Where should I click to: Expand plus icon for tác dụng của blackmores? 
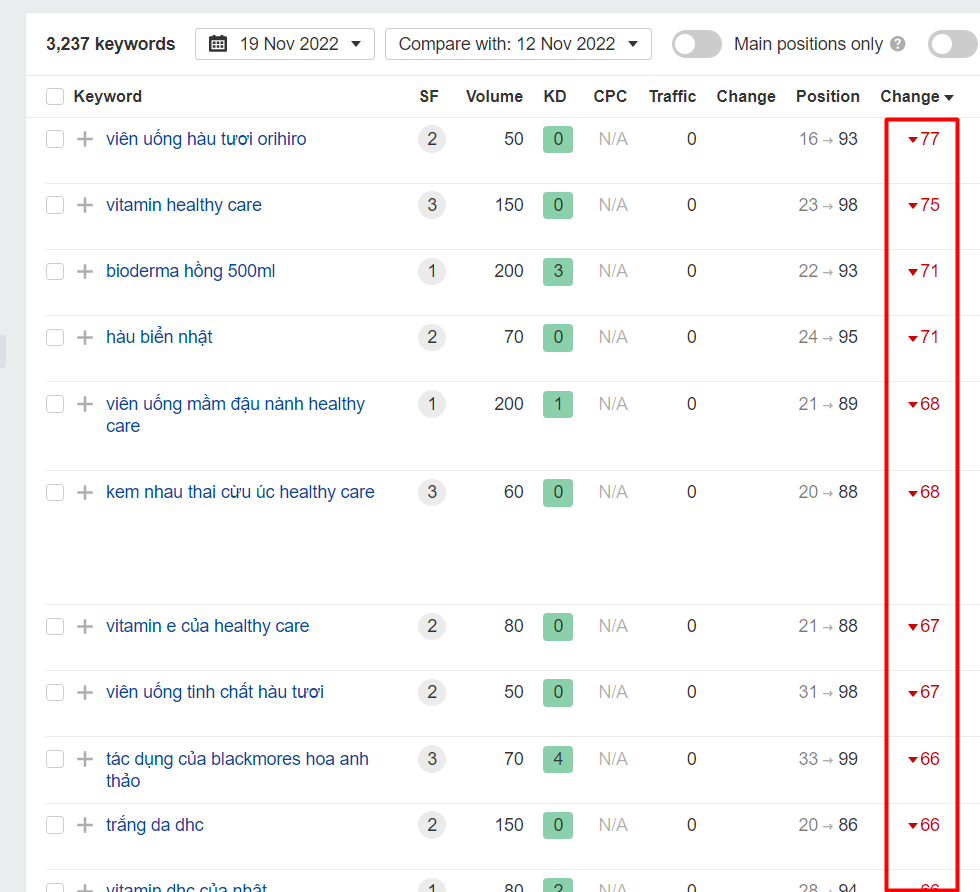pyautogui.click(x=85, y=759)
